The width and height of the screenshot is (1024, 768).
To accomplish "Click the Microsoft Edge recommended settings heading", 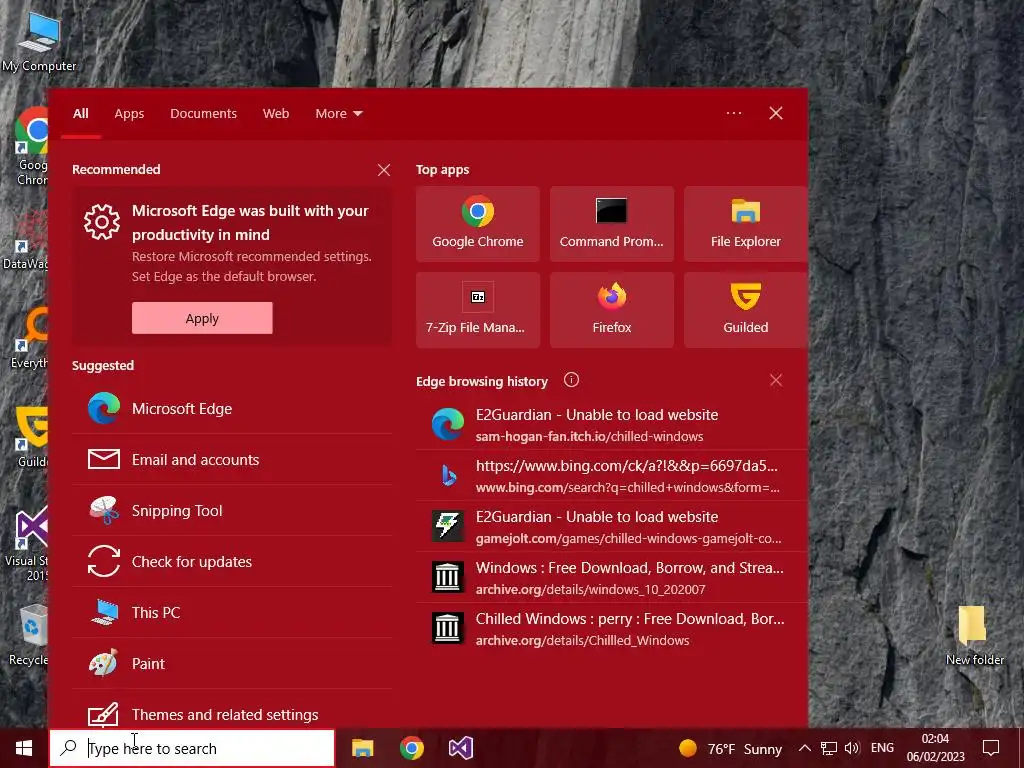I will coord(250,223).
